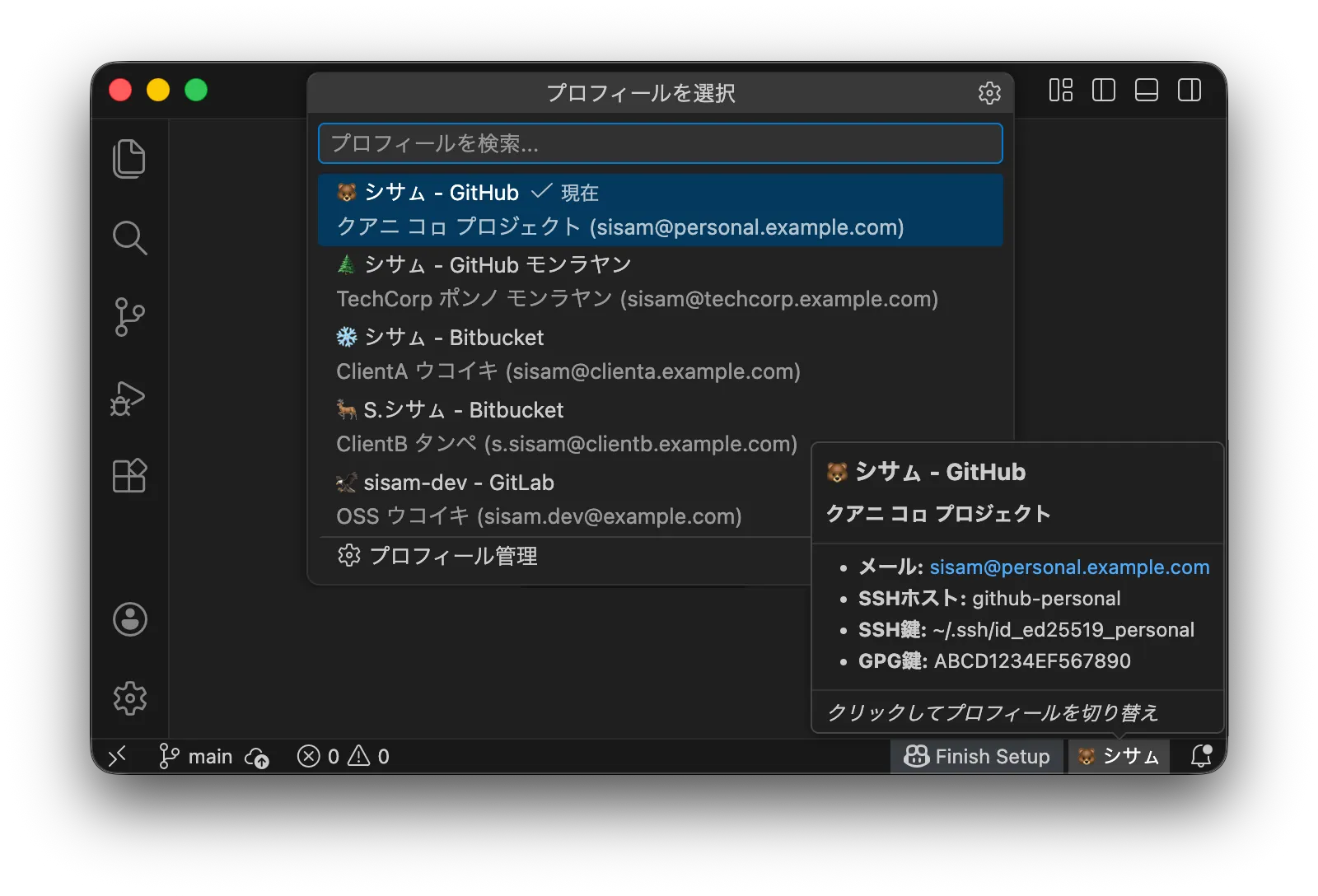This screenshot has height=896, width=1318.
Task: Publish branch using cloud upload icon
Action: tap(257, 757)
